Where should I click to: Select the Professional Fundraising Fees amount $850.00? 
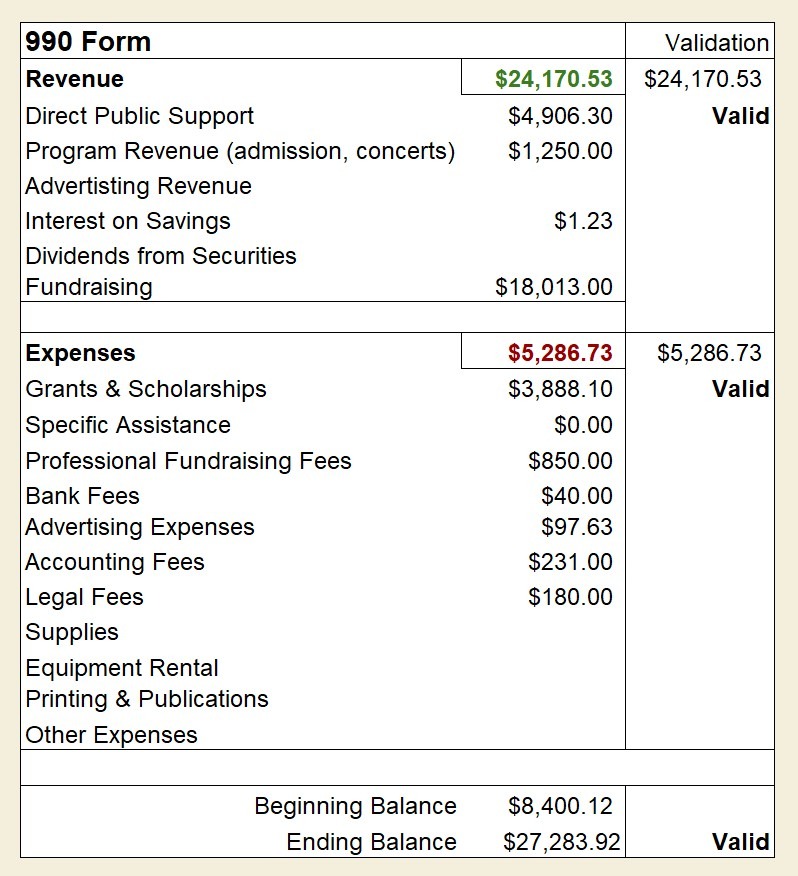pyautogui.click(x=570, y=461)
